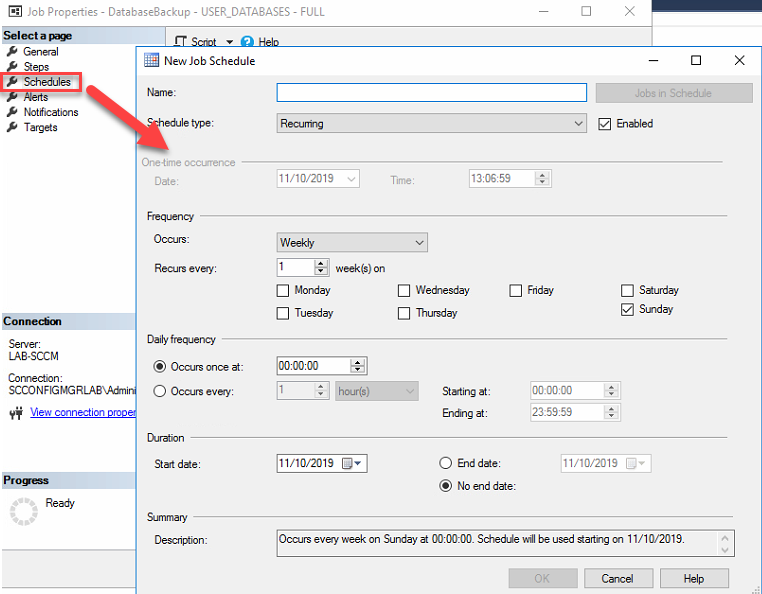Click the Cancel button
The image size is (762, 594).
617,578
